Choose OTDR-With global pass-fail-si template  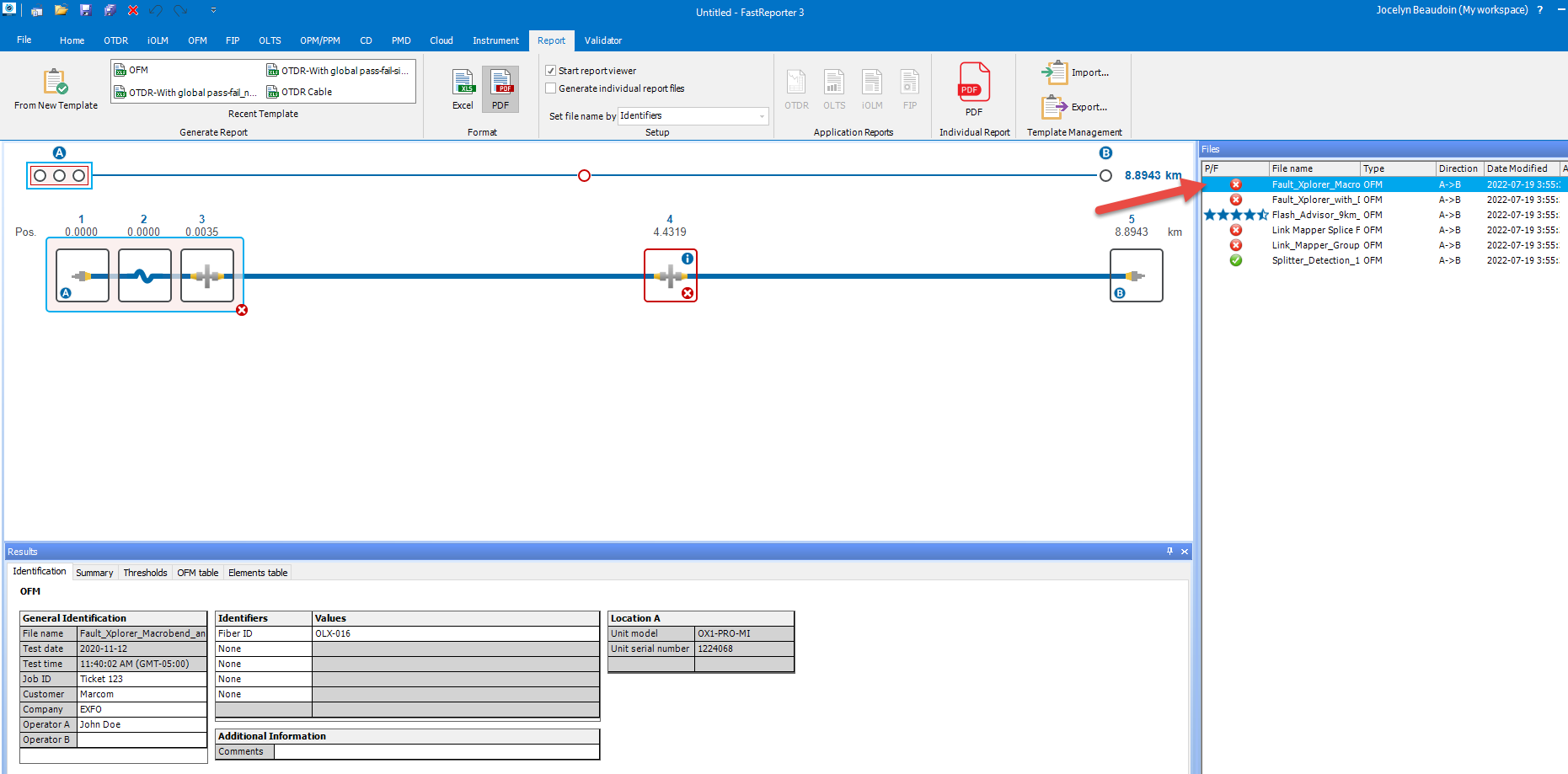pos(337,70)
